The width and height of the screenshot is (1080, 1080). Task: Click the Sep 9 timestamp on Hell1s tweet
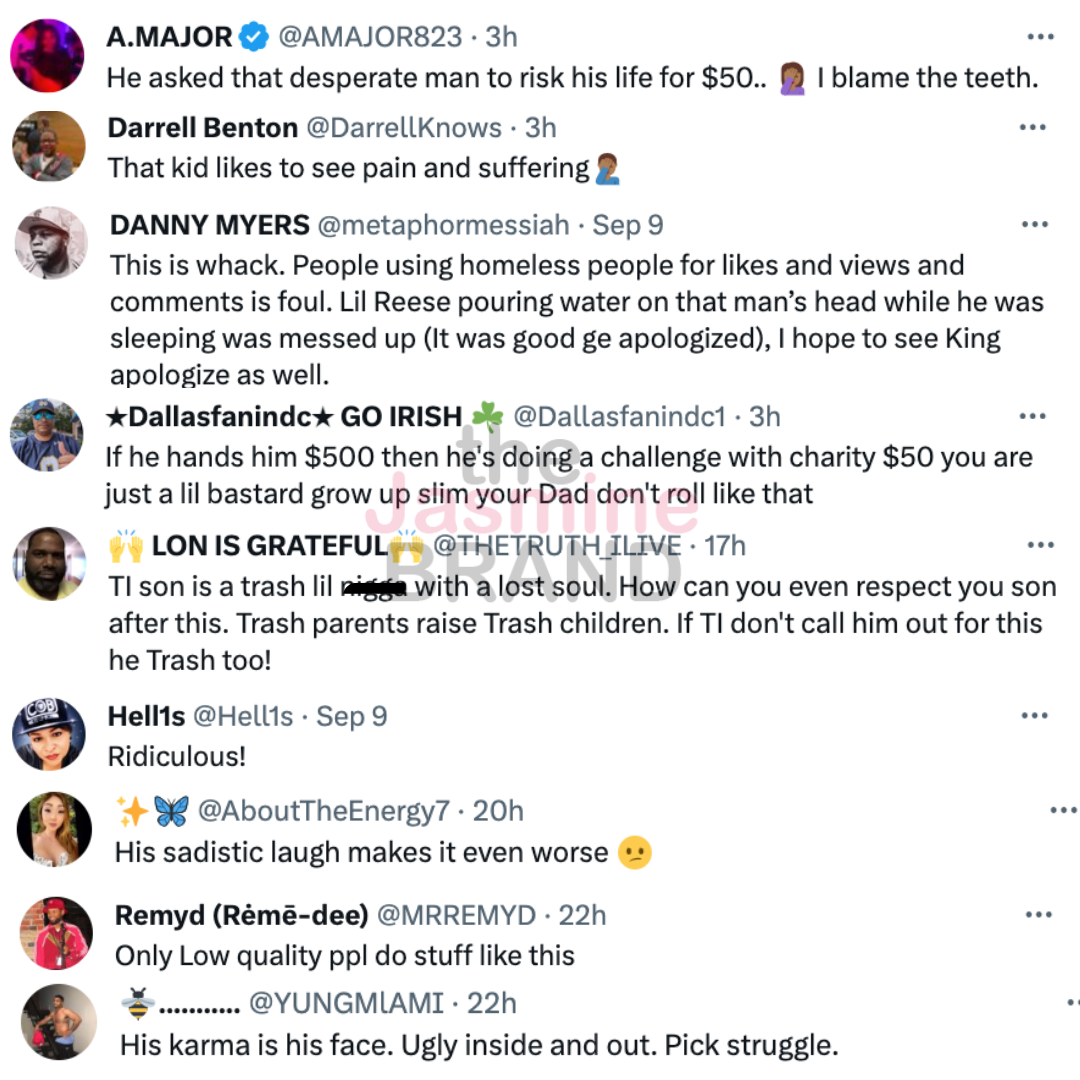click(x=351, y=716)
